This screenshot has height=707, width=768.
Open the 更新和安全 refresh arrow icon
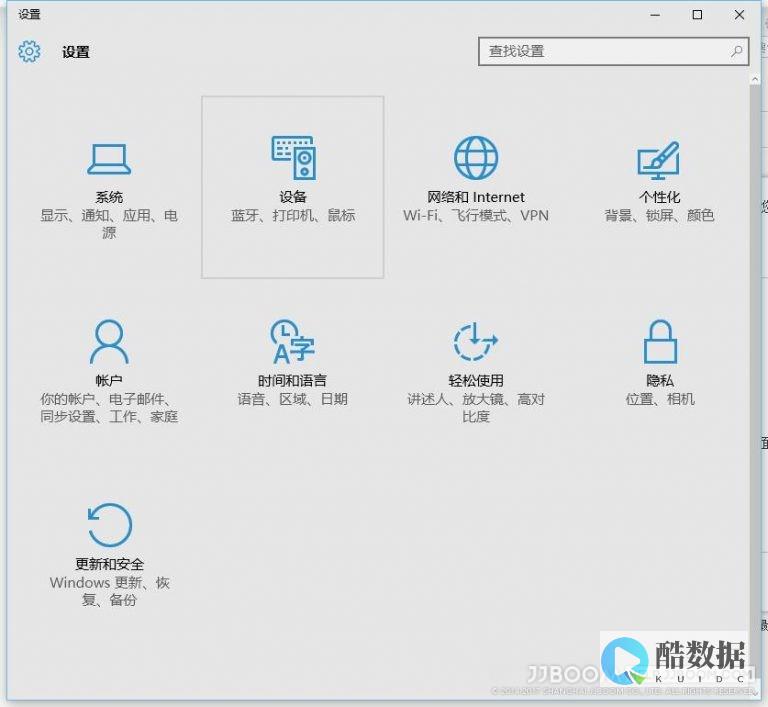[109, 525]
